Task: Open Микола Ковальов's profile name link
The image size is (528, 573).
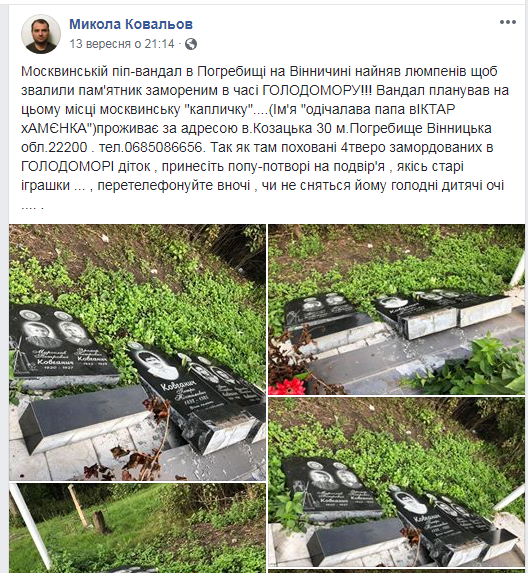Action: coord(131,24)
